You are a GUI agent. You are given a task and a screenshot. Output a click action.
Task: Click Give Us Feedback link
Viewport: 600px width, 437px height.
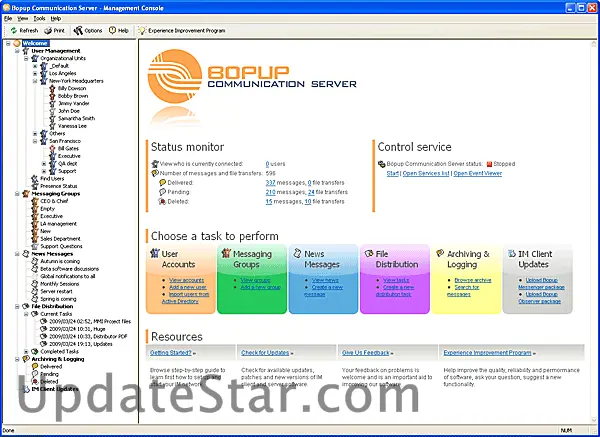coord(366,353)
